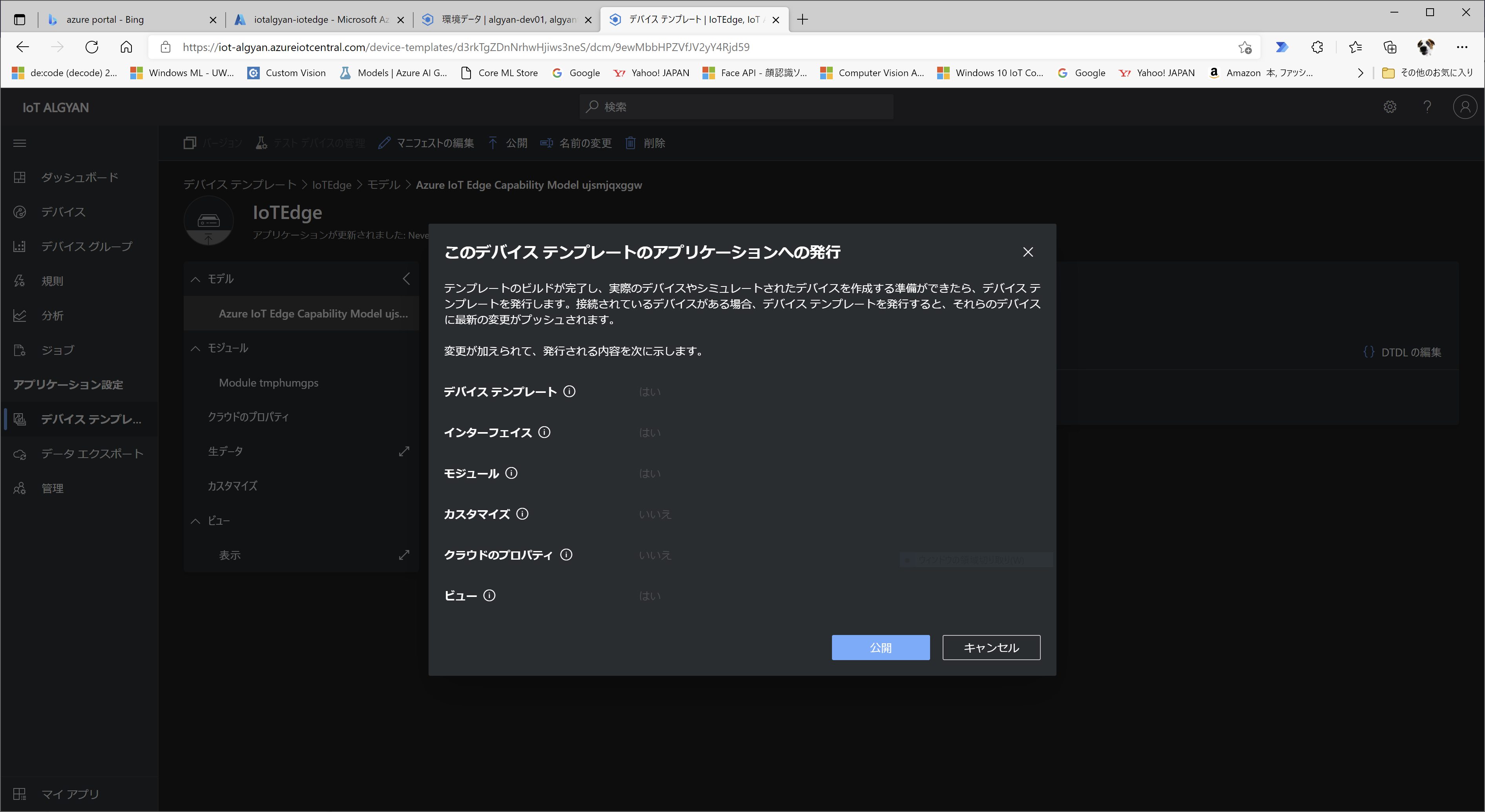Open the 分析 panel
The image size is (1485, 812).
(x=52, y=316)
